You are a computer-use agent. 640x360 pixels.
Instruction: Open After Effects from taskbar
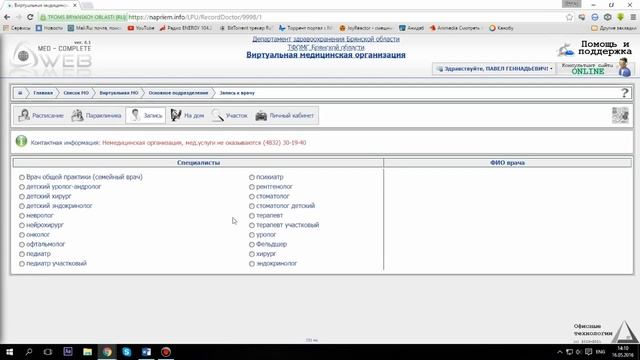(x=68, y=351)
